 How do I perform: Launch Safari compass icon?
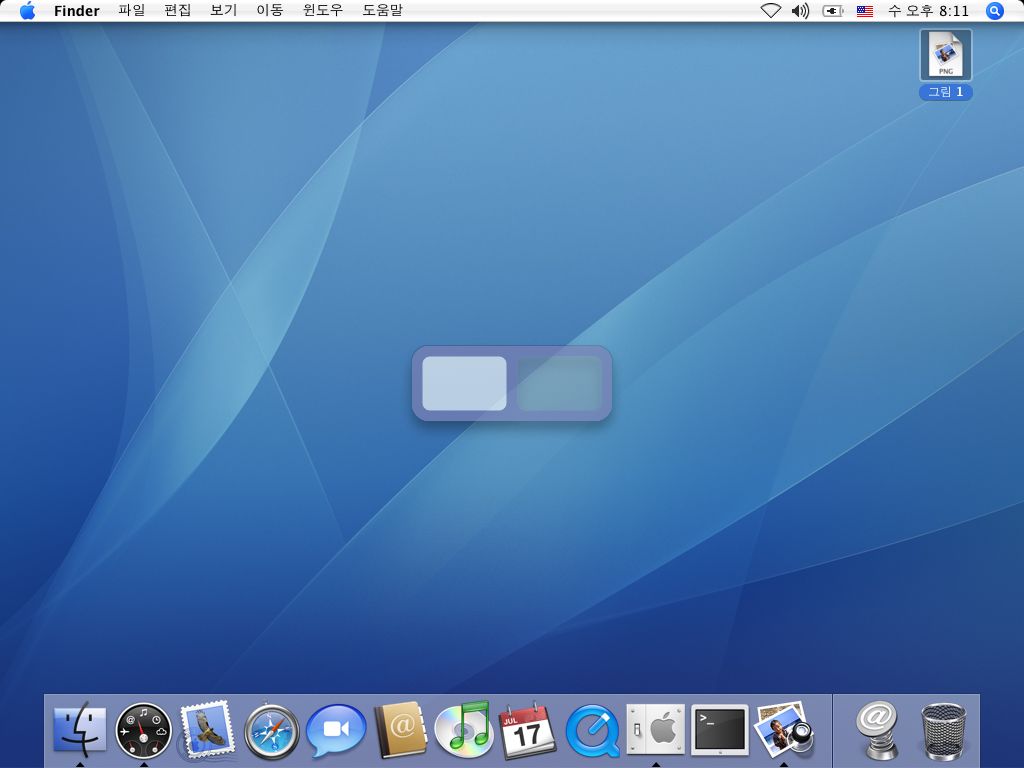tap(272, 730)
